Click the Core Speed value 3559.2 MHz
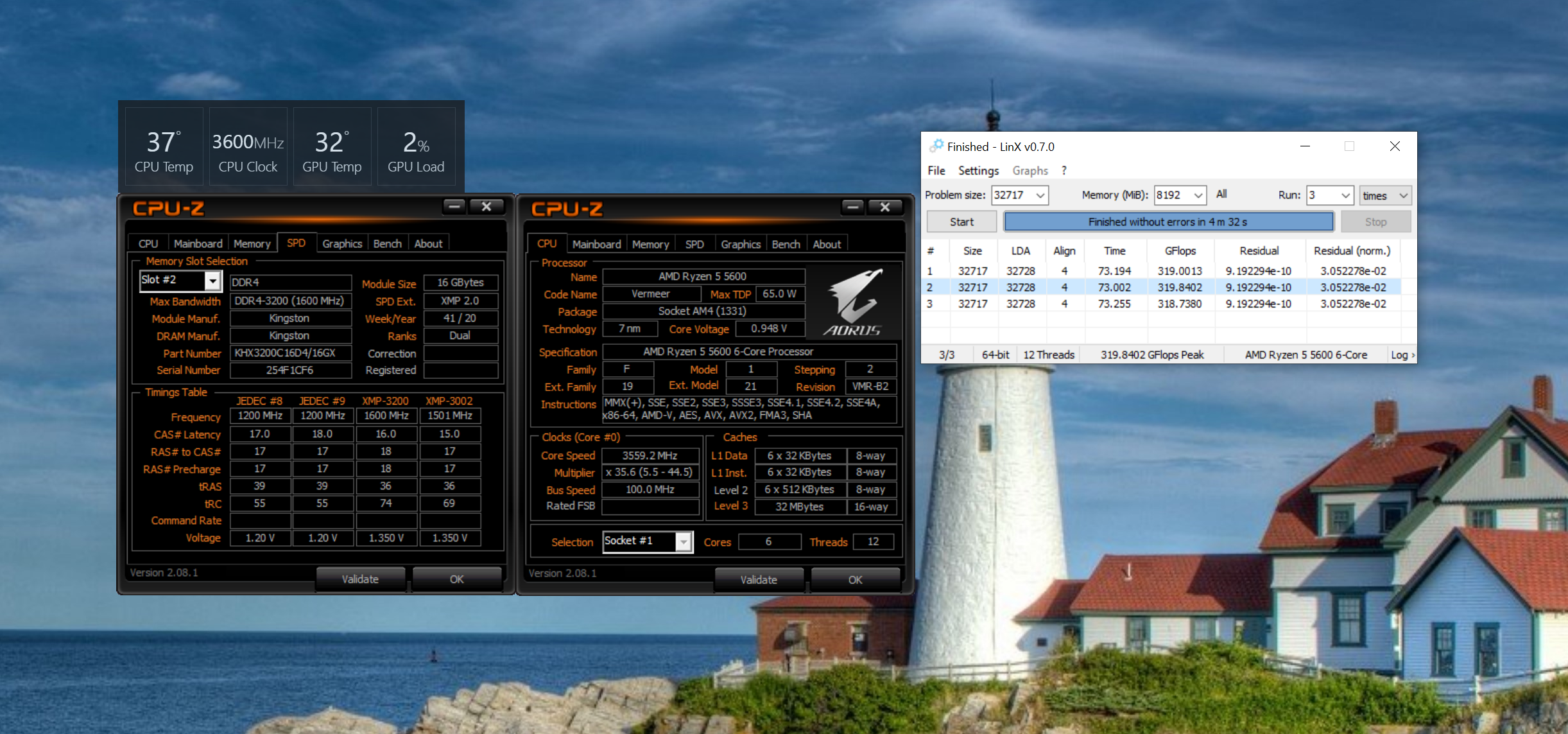 [x=650, y=455]
